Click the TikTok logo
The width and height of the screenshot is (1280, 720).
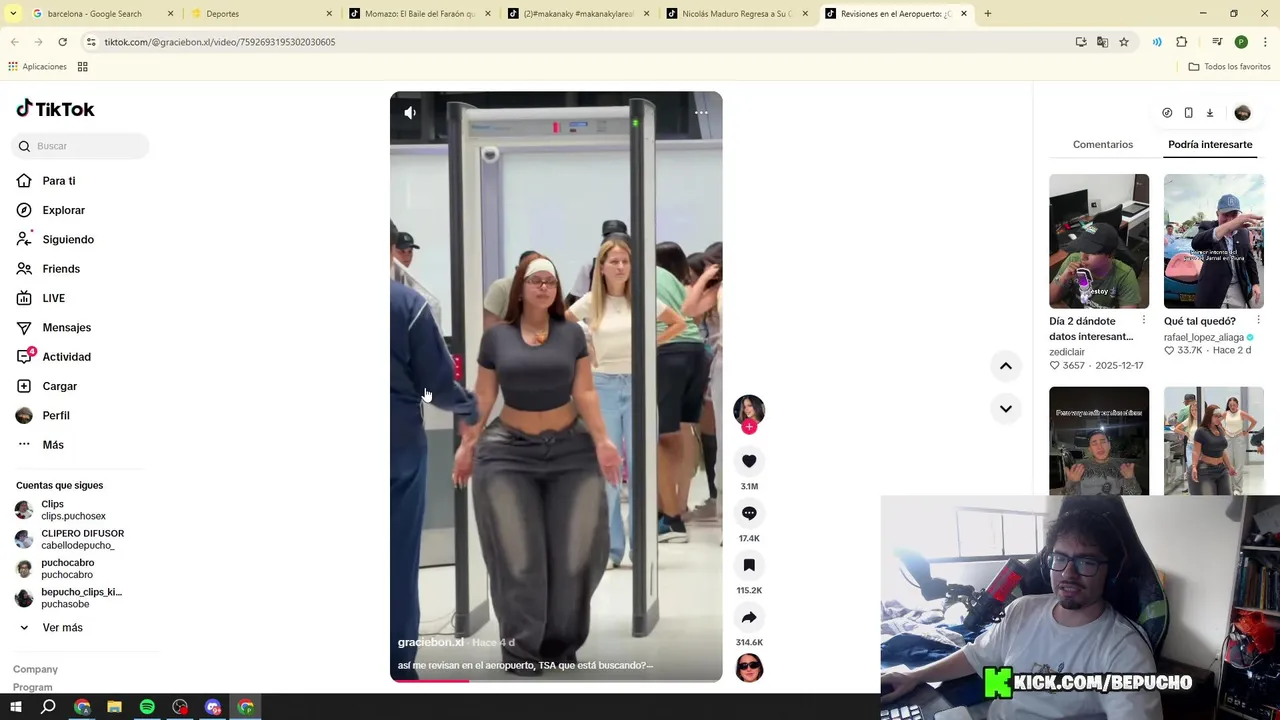pos(55,109)
